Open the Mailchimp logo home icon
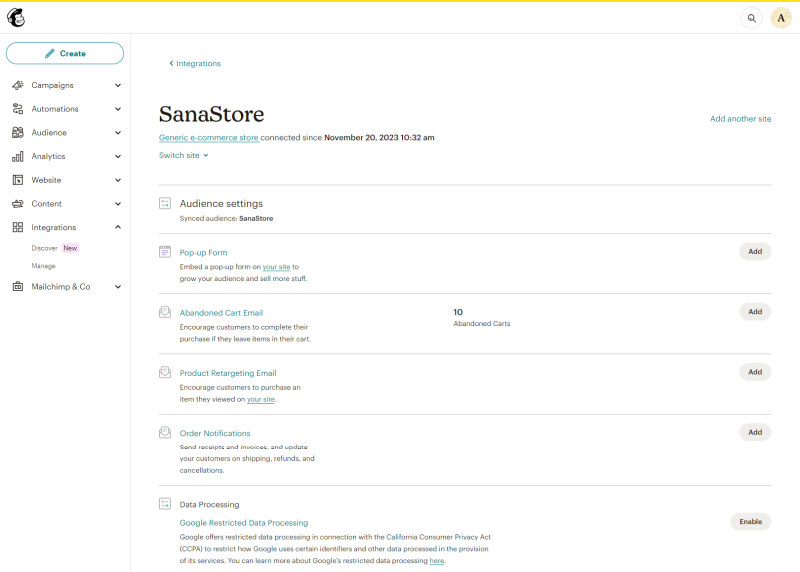This screenshot has height=572, width=800. (16, 17)
